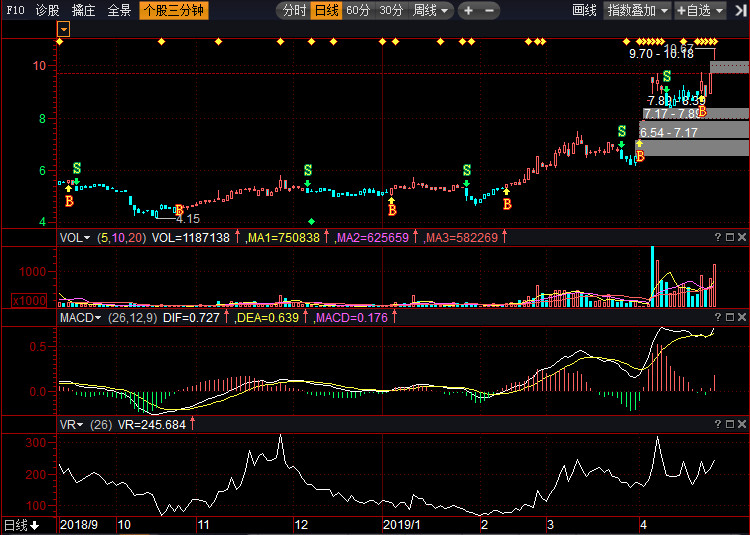Image resolution: width=750 pixels, height=535 pixels.
Task: Open +自选 add to watchlist dropdown
Action: [x=700, y=10]
